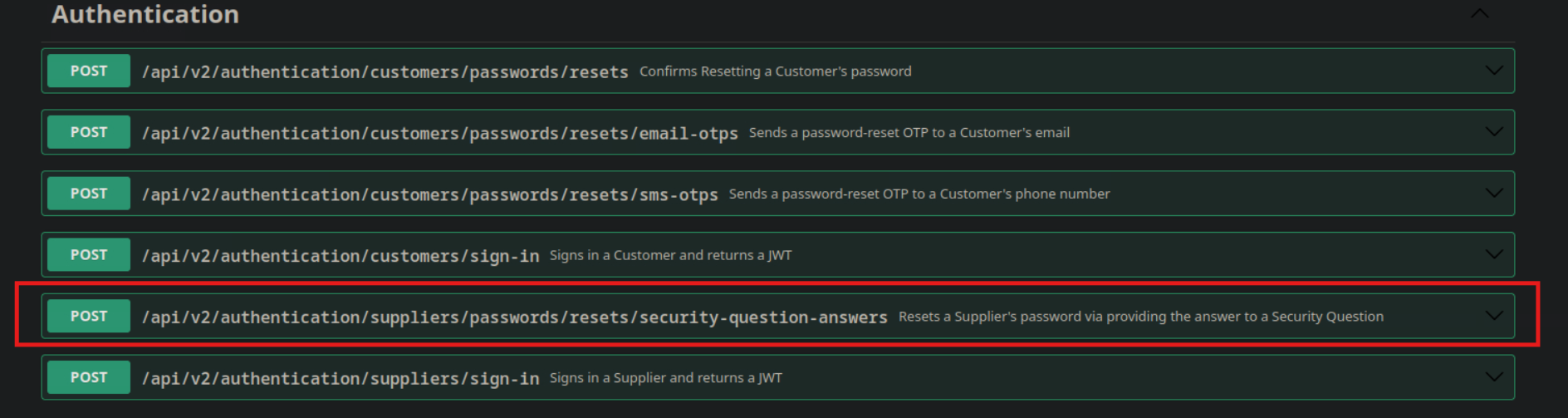Image resolution: width=1568 pixels, height=418 pixels.
Task: Click POST badge for customers passwords resets
Action: pos(89,71)
